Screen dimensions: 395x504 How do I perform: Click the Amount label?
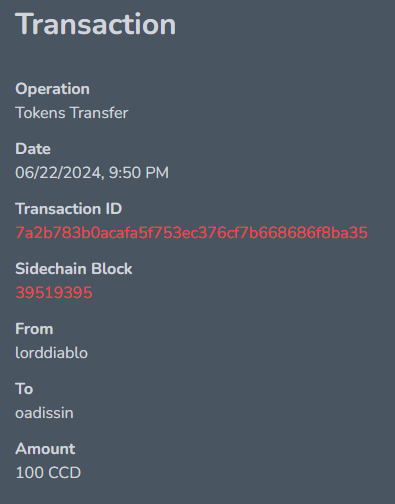[45, 449]
